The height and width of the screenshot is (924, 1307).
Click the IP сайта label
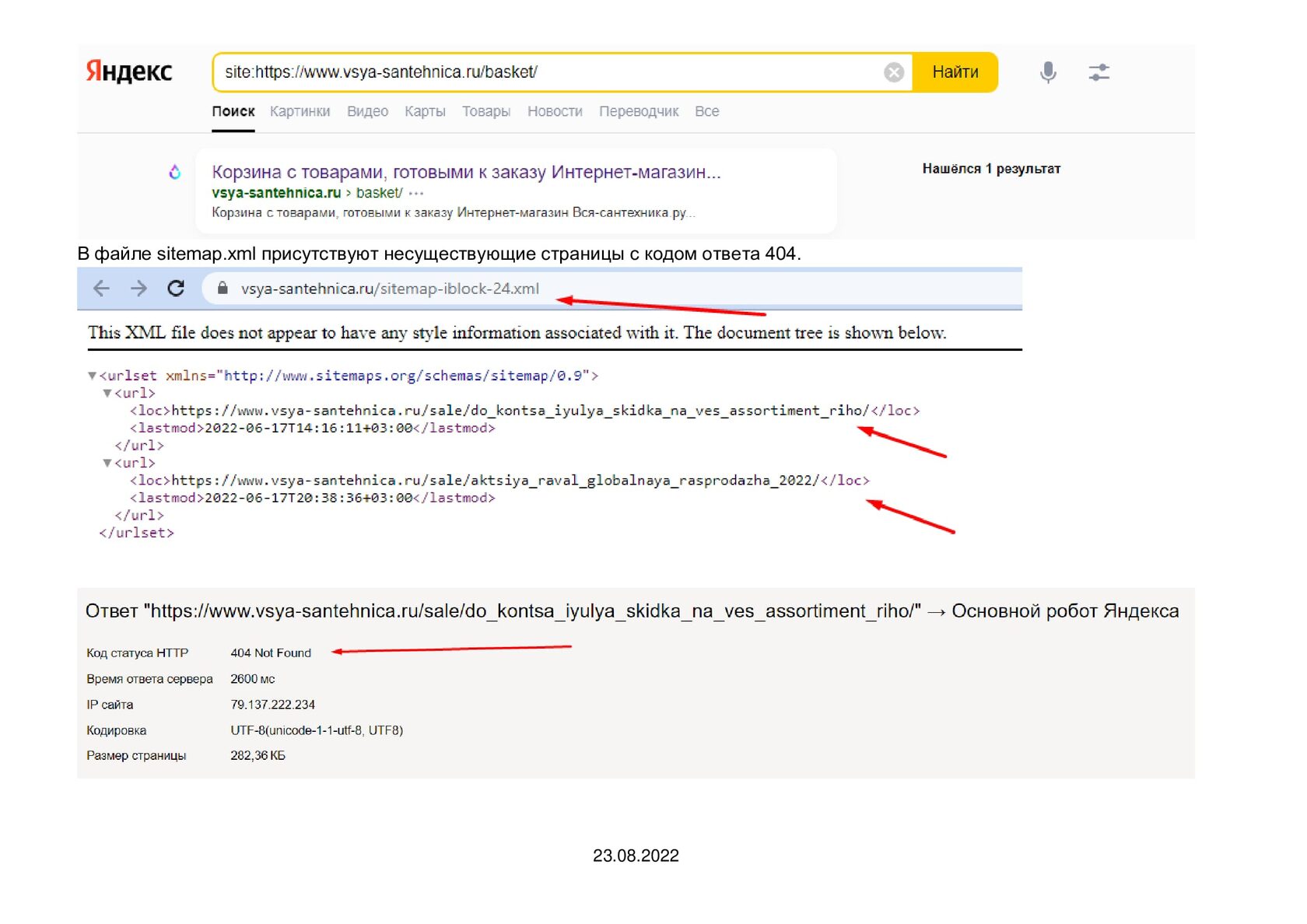[110, 705]
